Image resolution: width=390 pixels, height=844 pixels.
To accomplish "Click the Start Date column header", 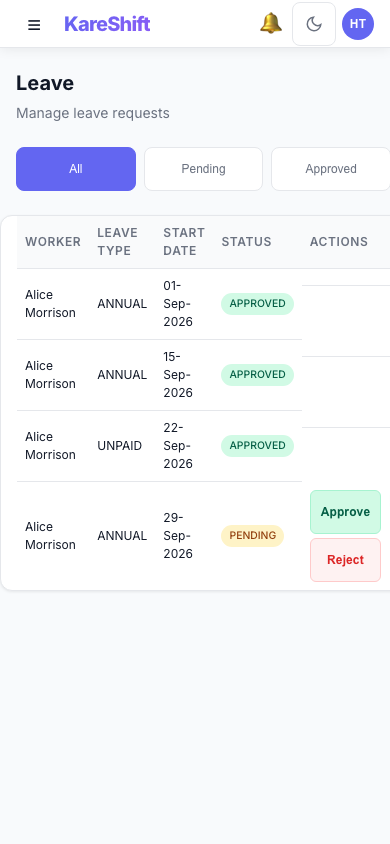I will [x=184, y=242].
